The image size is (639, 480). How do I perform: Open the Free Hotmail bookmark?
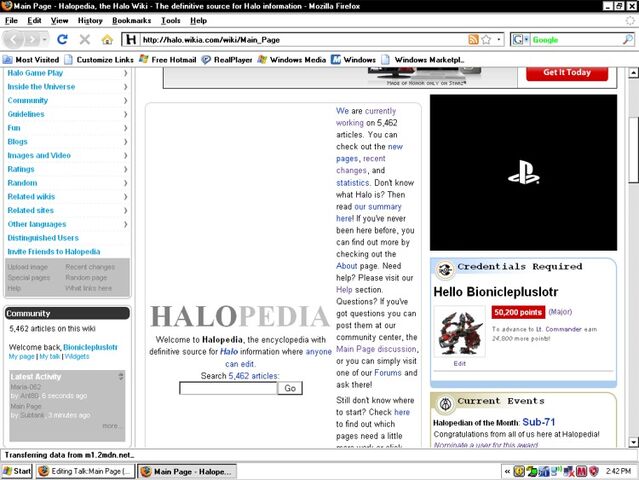pyautogui.click(x=167, y=59)
